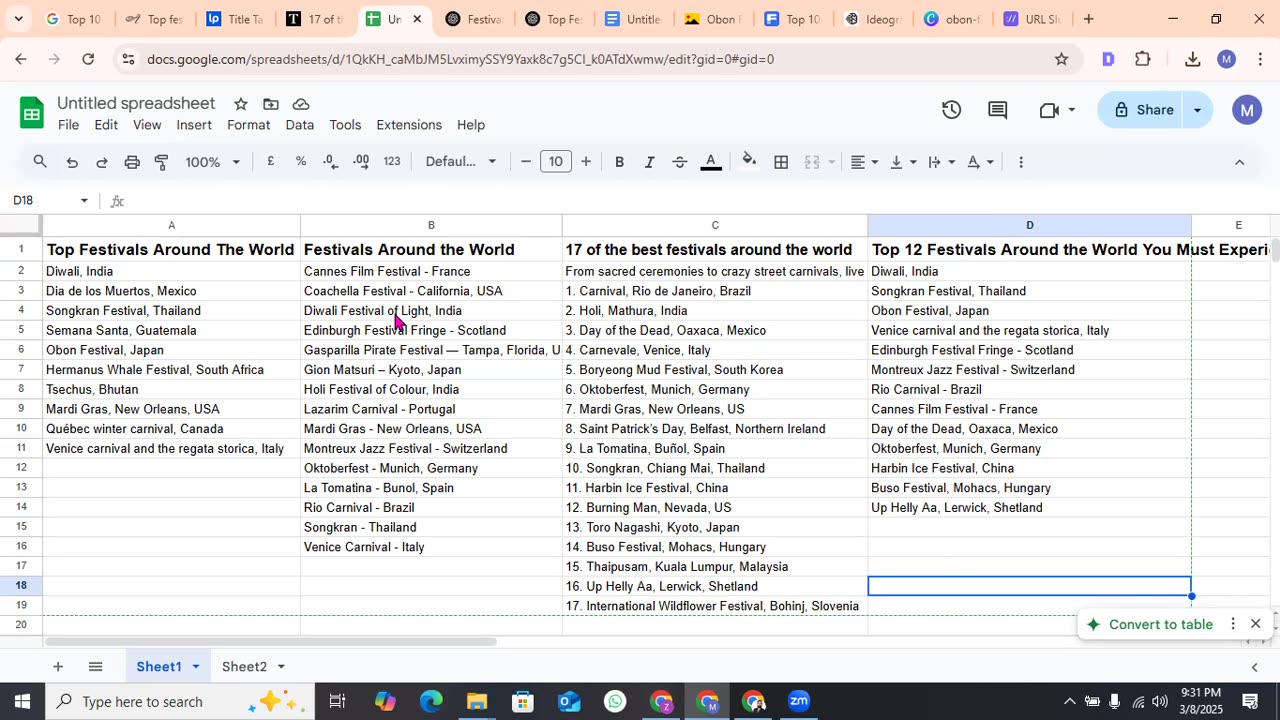The height and width of the screenshot is (720, 1280).
Task: Open the Format menu
Action: click(x=248, y=125)
